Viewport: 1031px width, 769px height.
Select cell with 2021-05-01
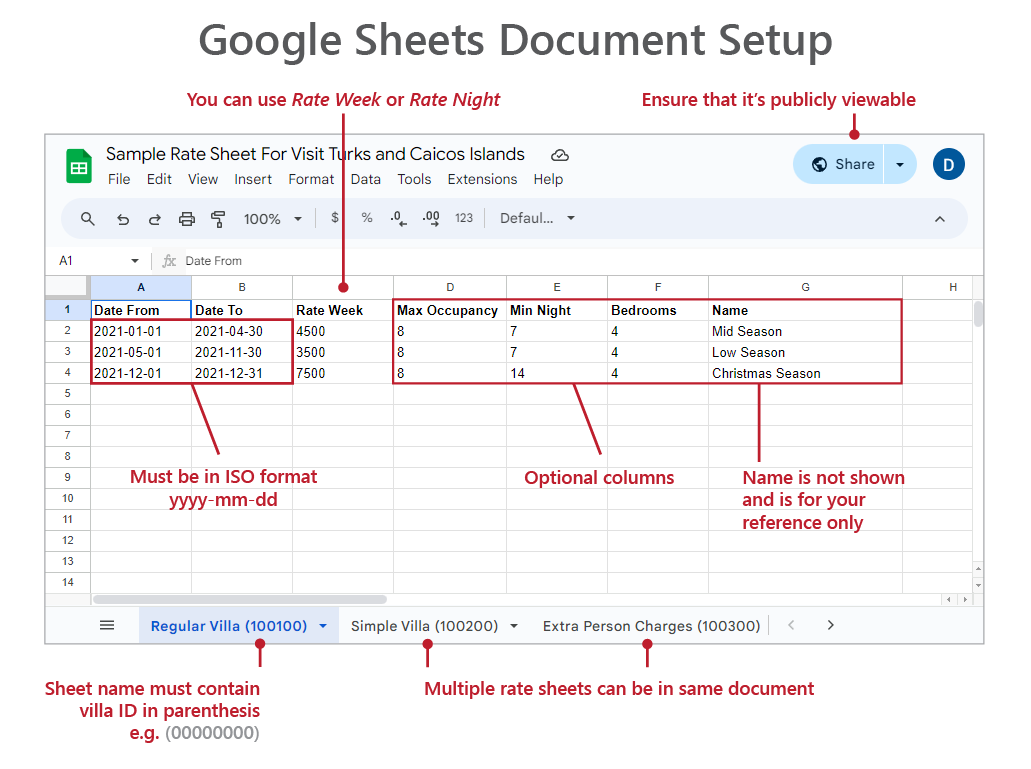(141, 352)
